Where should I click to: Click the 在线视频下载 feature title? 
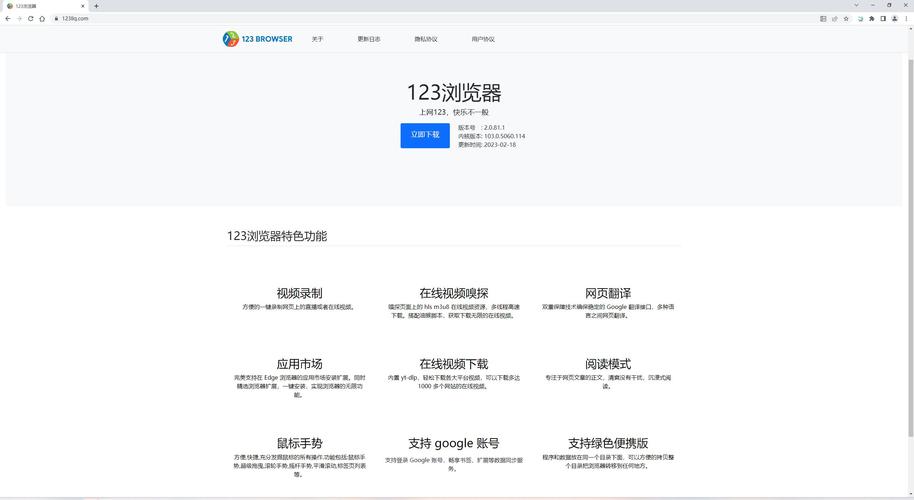(454, 364)
